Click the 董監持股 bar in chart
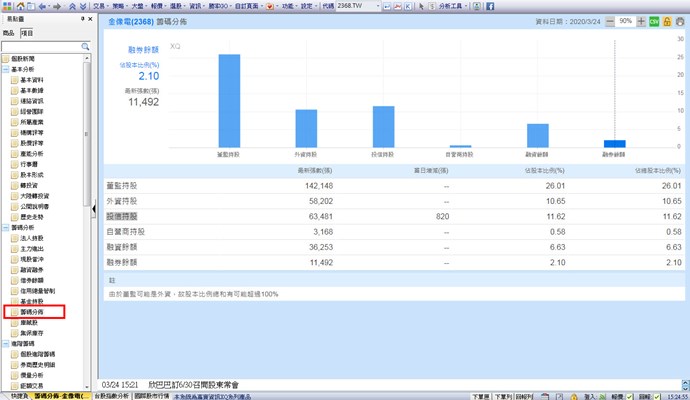 pyautogui.click(x=229, y=100)
